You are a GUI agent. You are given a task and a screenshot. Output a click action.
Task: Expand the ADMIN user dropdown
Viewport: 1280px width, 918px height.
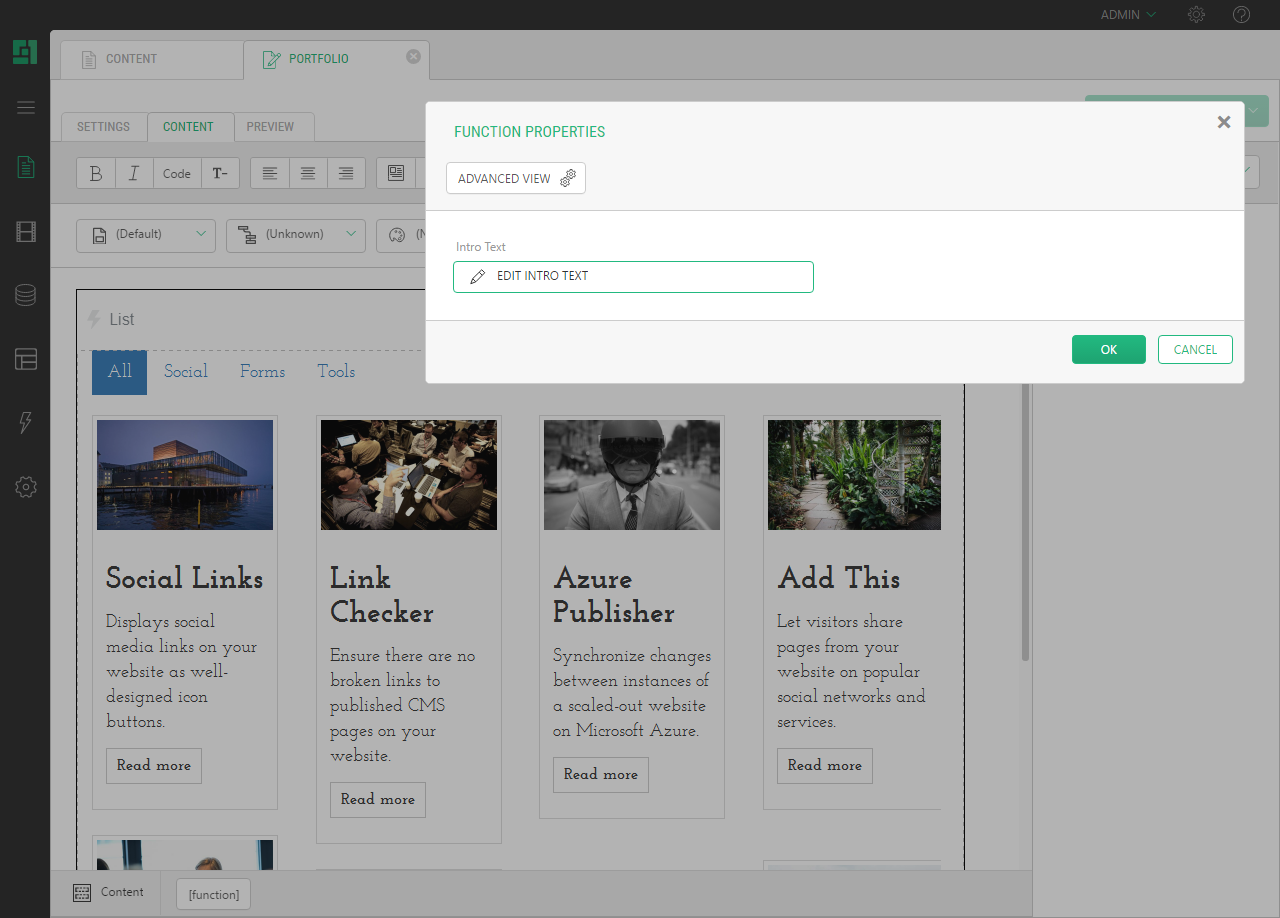(x=1128, y=15)
